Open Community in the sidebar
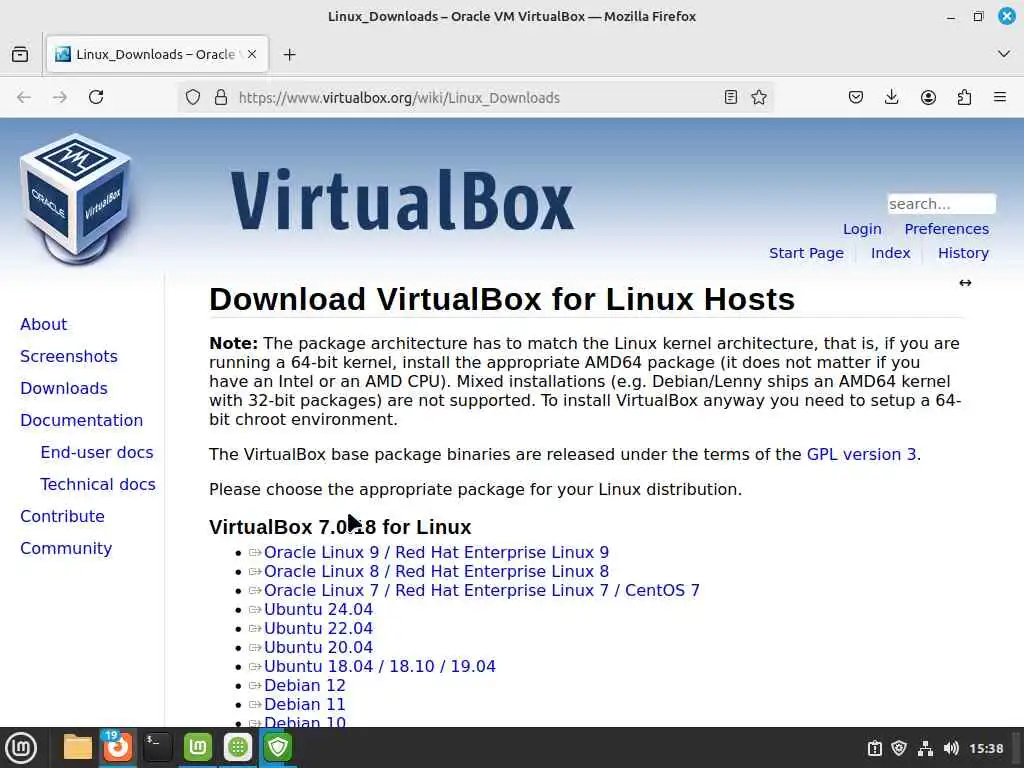 (66, 549)
